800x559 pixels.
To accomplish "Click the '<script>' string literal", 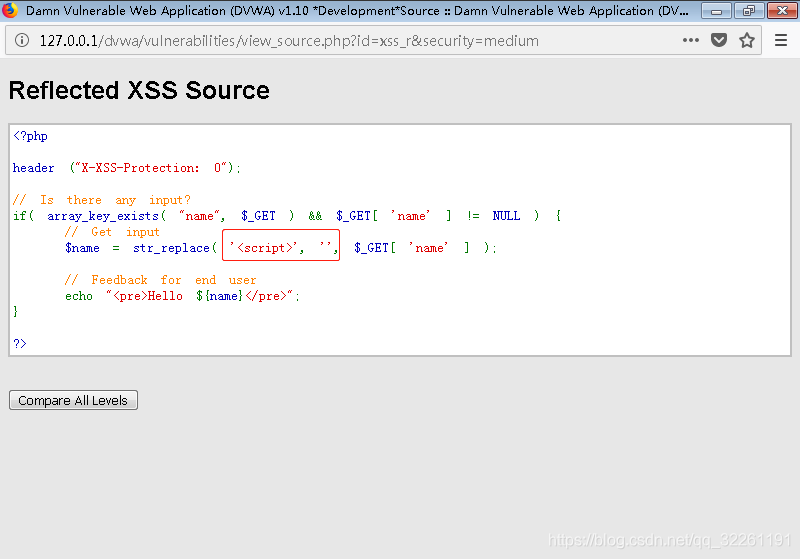I will [263, 248].
